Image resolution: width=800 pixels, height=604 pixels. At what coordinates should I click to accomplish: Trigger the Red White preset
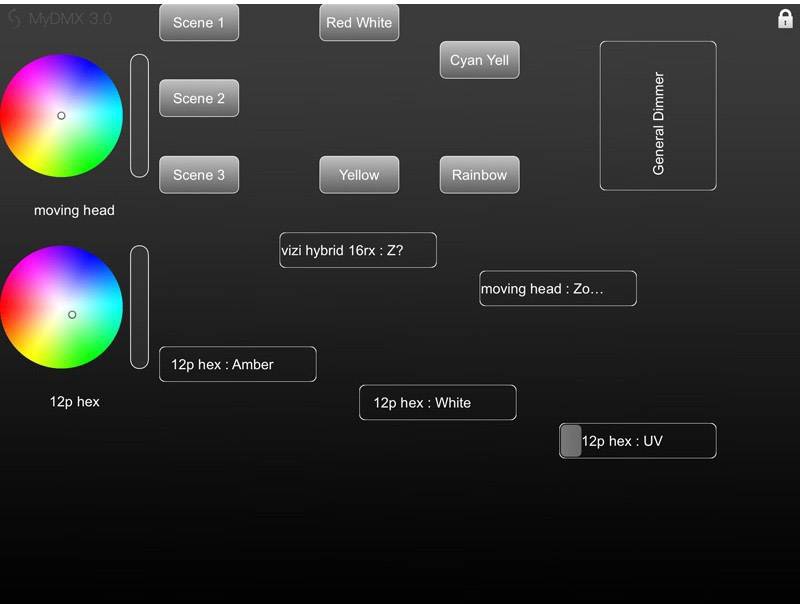click(359, 22)
